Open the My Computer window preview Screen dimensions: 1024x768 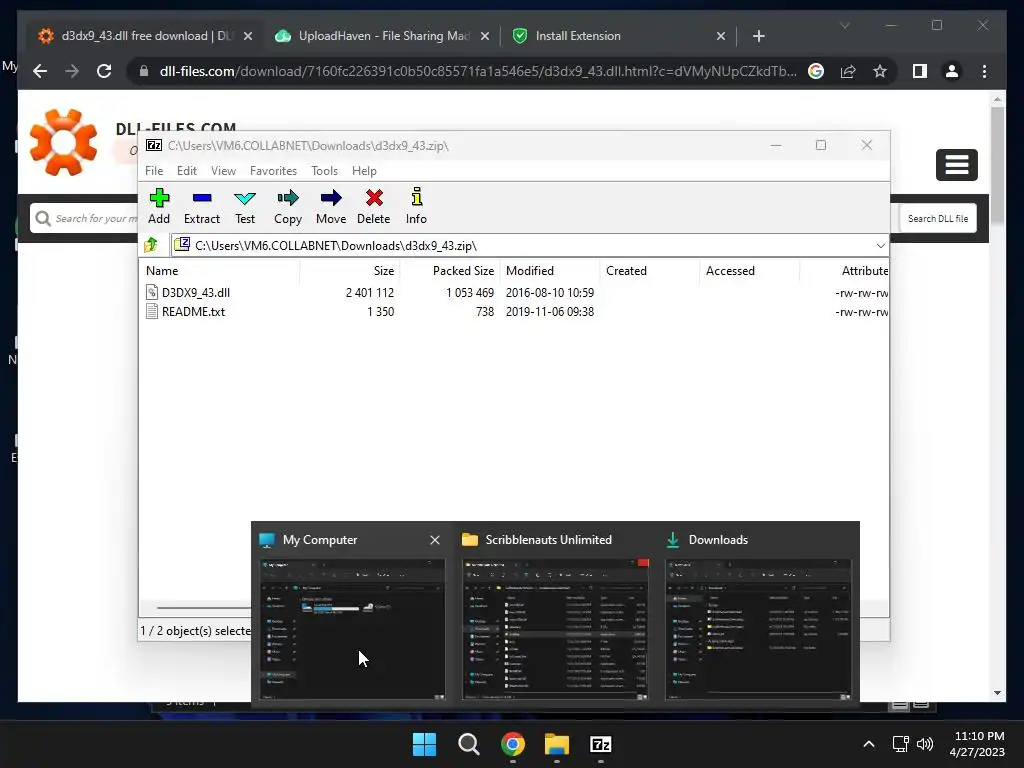tap(353, 629)
